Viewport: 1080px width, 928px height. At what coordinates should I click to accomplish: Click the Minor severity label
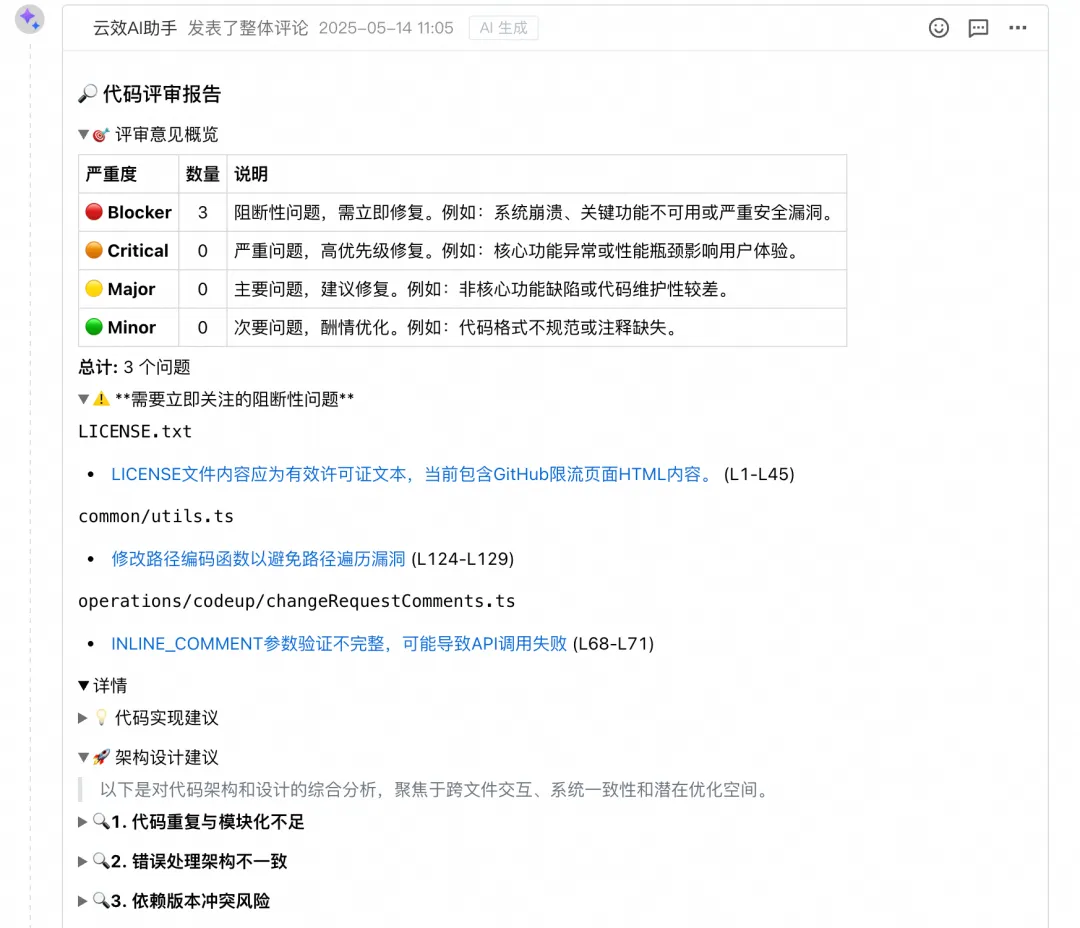(132, 327)
